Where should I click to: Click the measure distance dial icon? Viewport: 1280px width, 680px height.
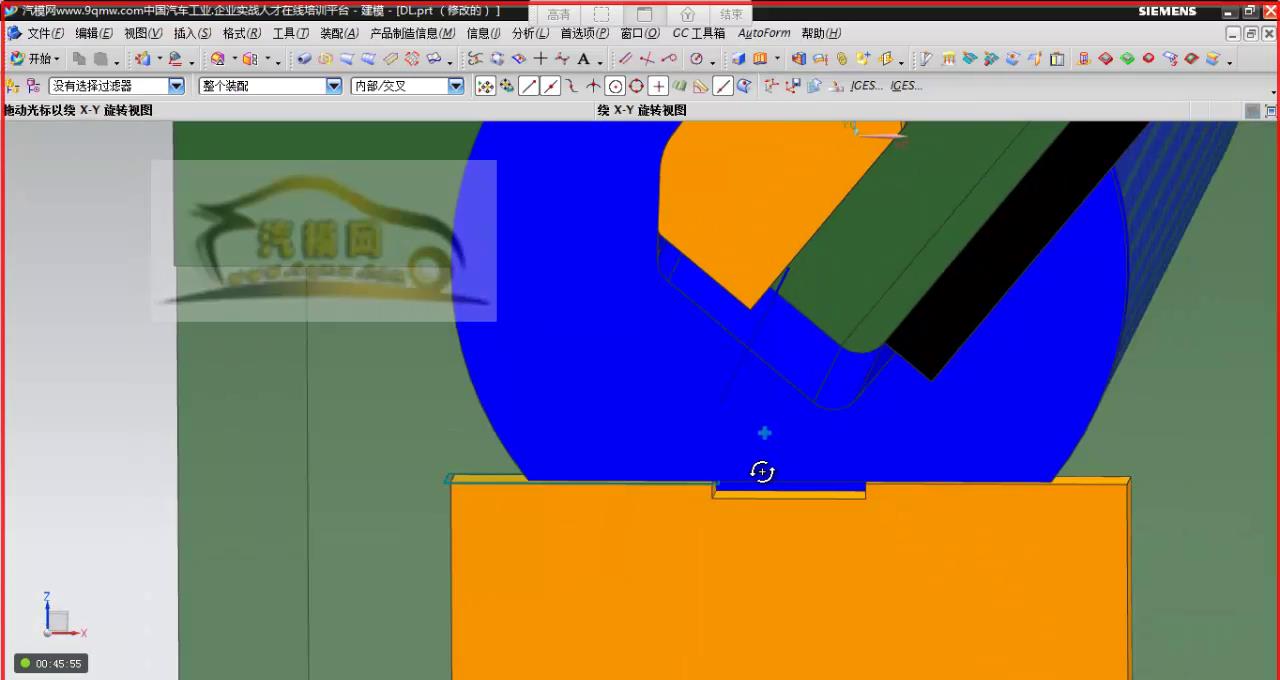pyautogui.click(x=696, y=59)
